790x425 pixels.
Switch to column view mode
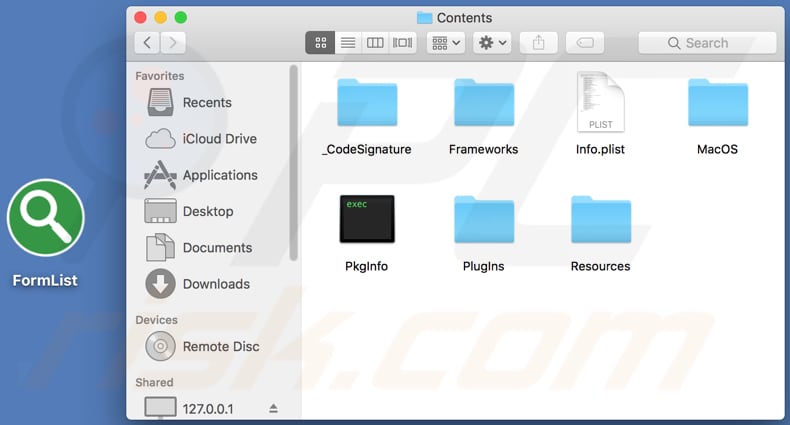pos(375,43)
